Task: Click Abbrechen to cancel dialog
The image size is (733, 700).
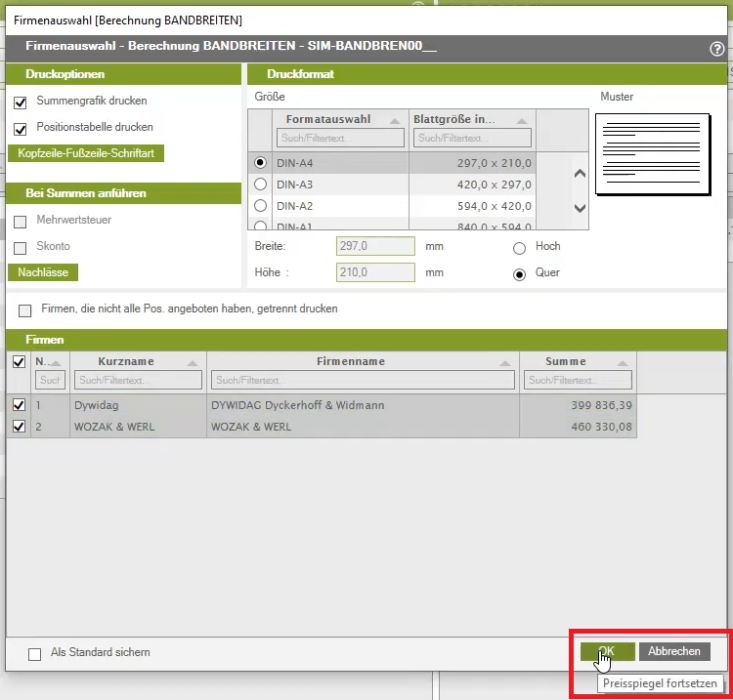Action: click(x=674, y=651)
